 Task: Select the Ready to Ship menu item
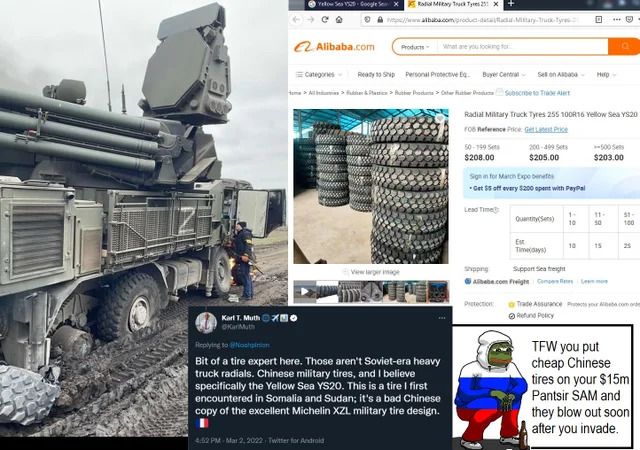point(376,74)
